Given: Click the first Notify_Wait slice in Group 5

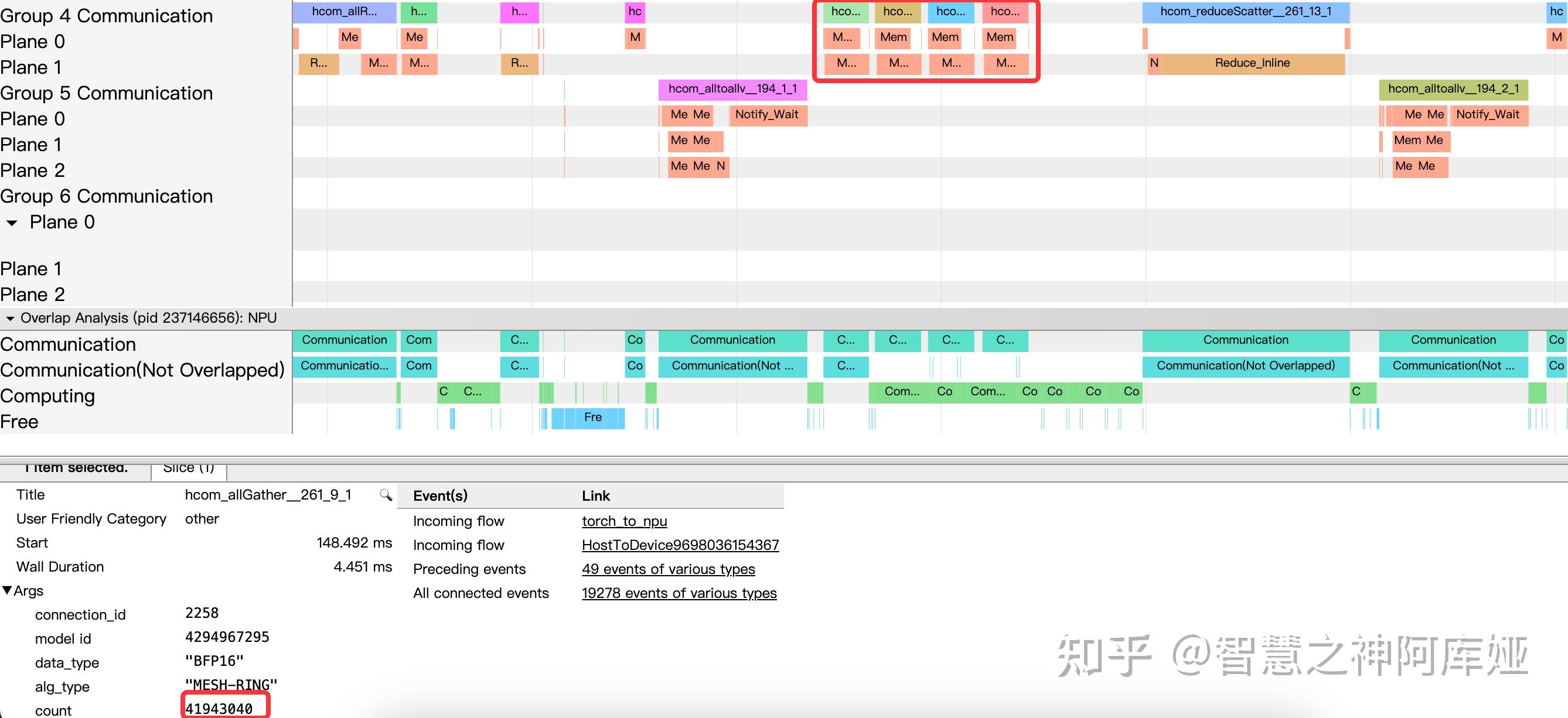Looking at the screenshot, I should click(x=766, y=114).
